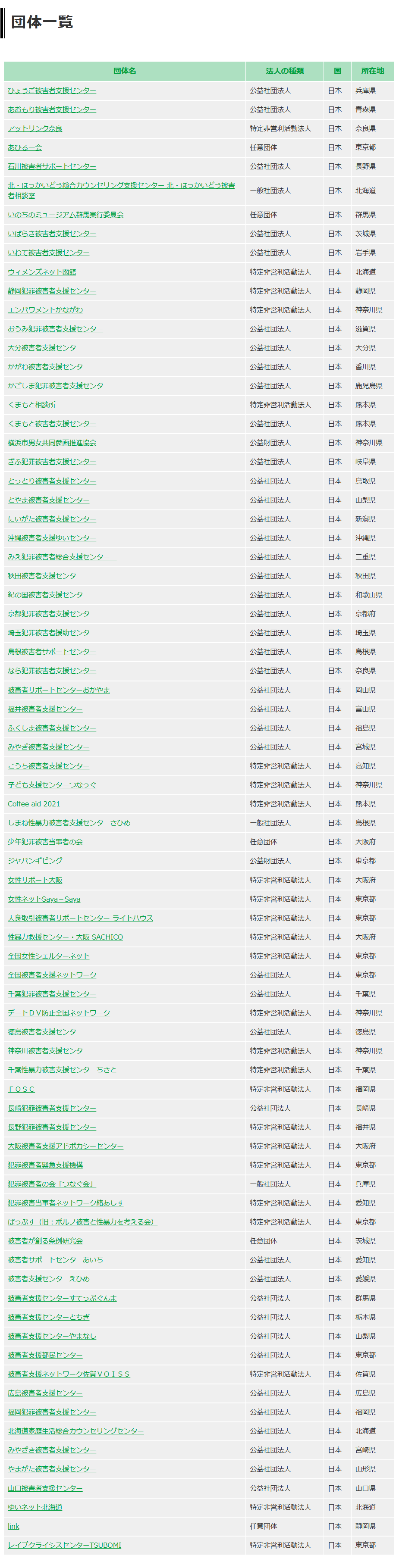Image resolution: width=396 pixels, height=1568 pixels.
Task: Open 少年犯罪被害当事者の会 link
Action: (45, 841)
